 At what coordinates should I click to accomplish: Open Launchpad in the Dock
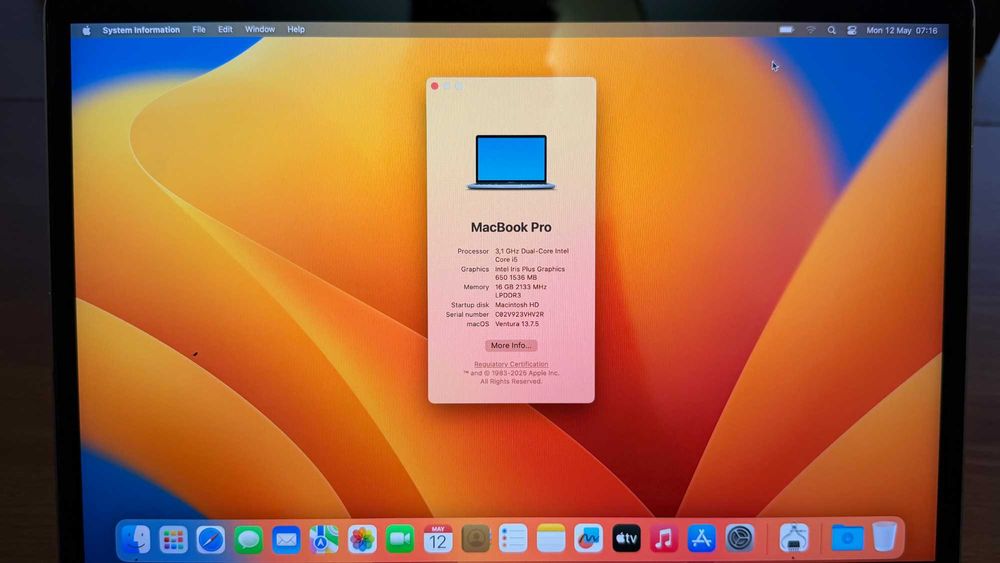pyautogui.click(x=173, y=539)
